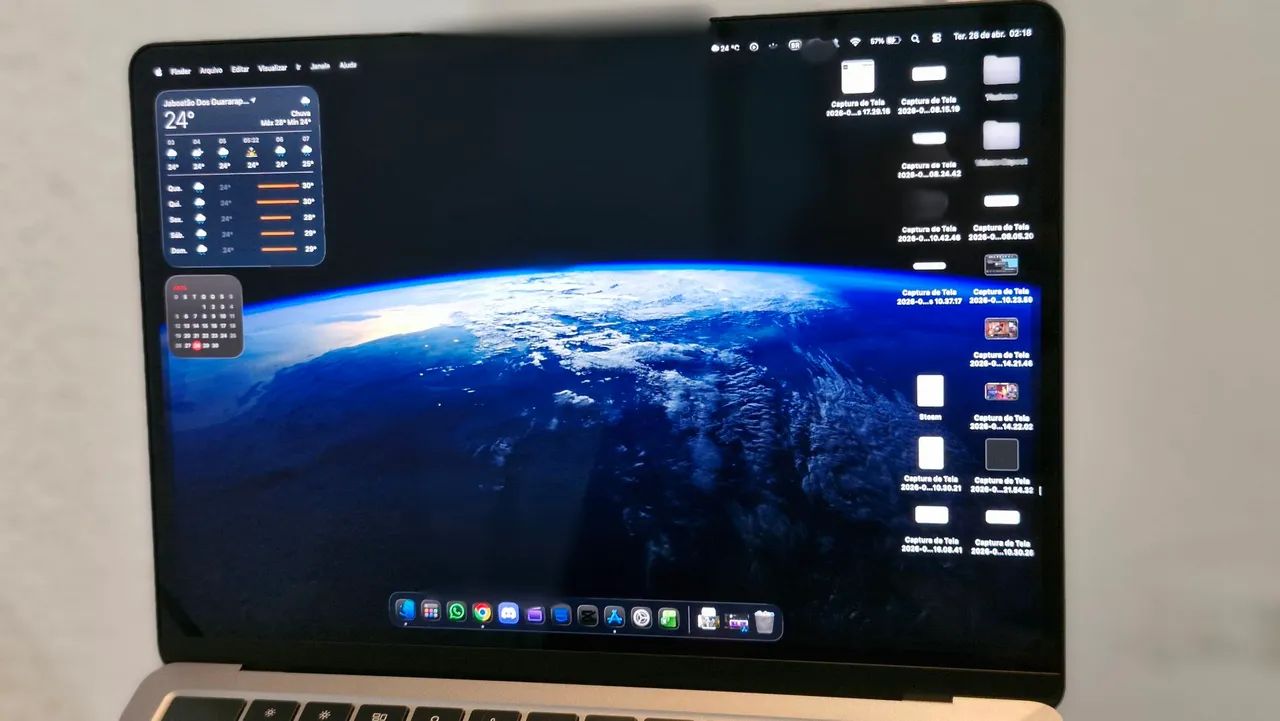Open the green app icon before the Dock separator

(668, 619)
